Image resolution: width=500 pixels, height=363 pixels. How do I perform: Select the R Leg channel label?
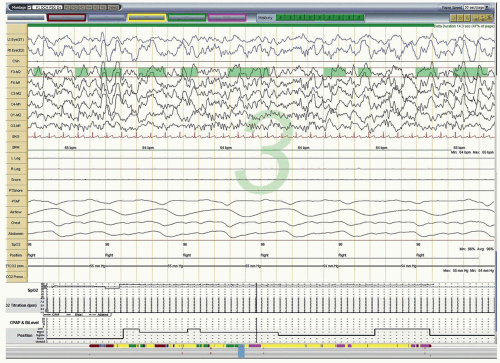(16, 169)
